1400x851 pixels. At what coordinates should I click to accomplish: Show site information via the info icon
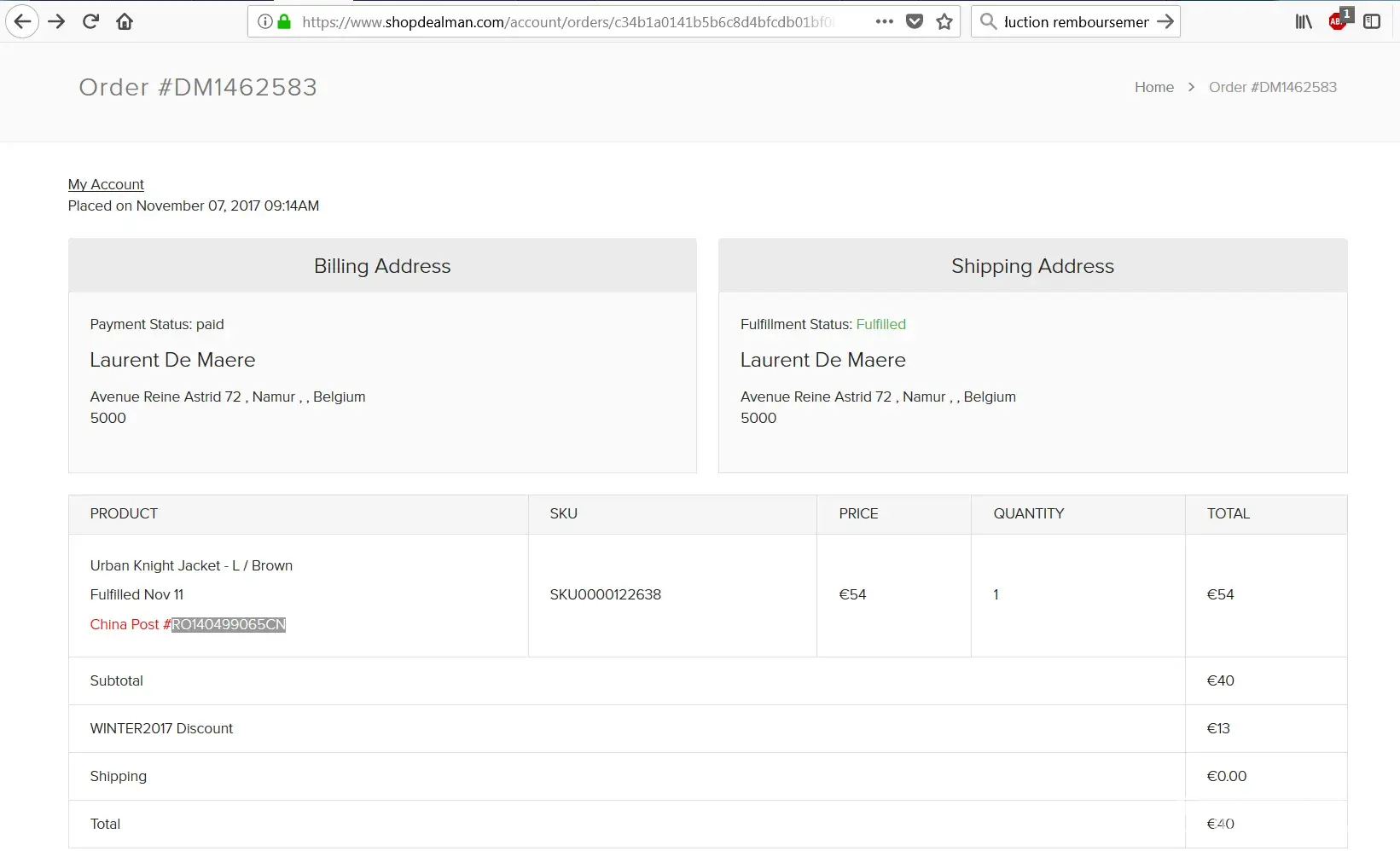point(265,21)
